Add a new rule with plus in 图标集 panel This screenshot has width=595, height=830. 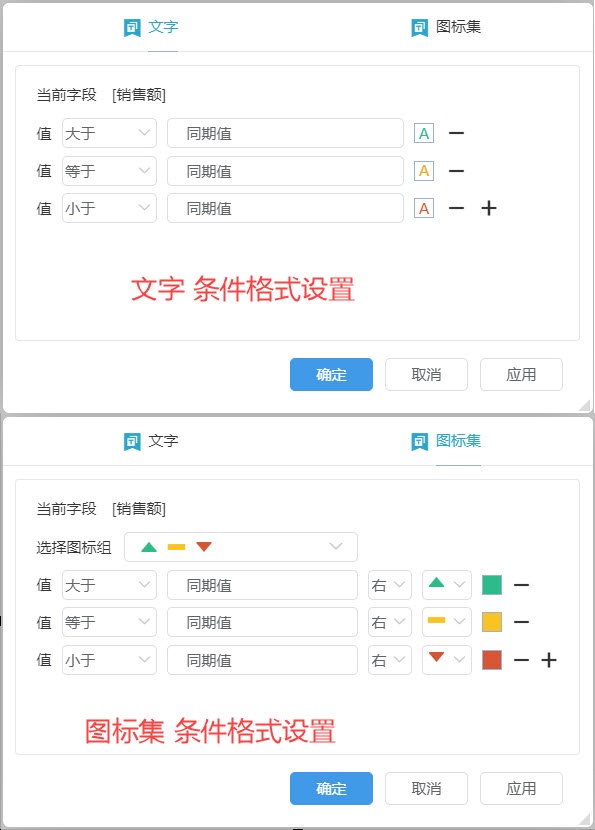pos(549,660)
